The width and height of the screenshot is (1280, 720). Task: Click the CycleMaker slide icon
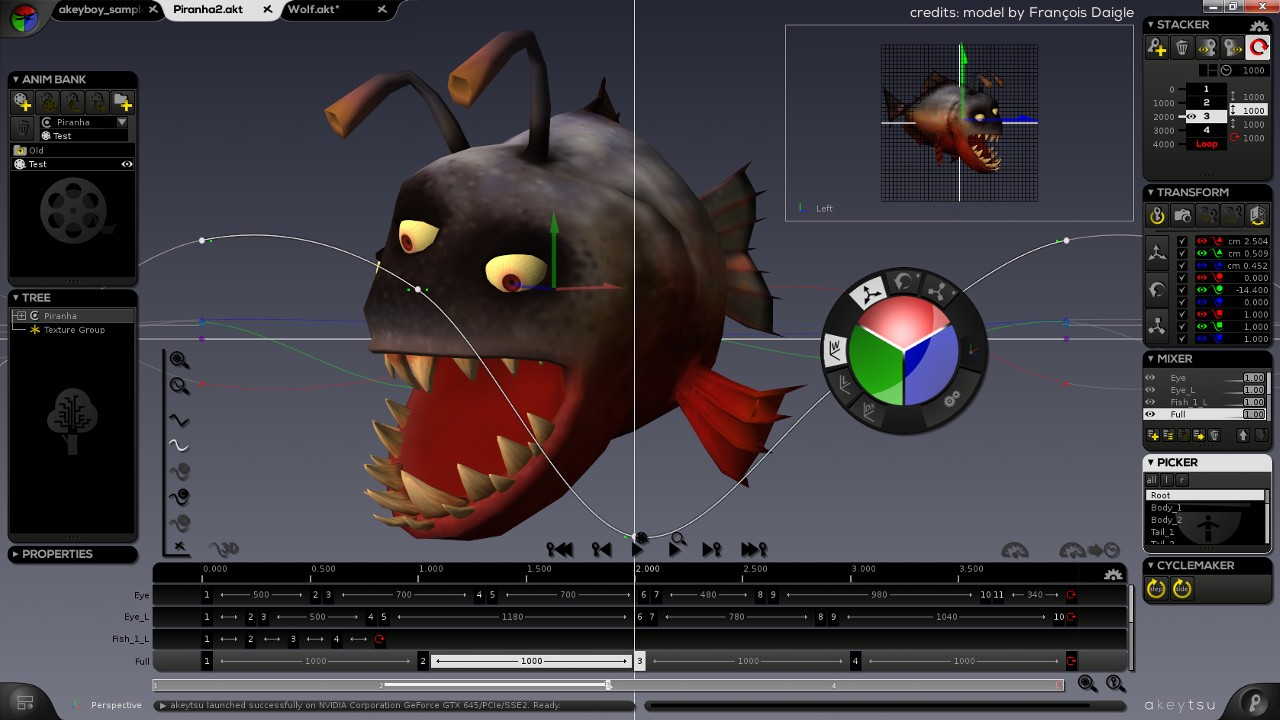click(1181, 589)
